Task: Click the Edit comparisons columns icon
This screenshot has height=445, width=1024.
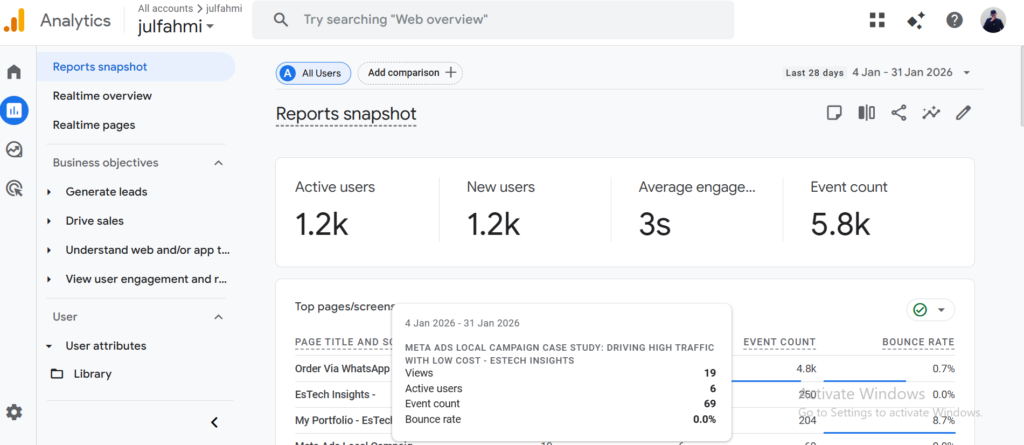Action: tap(866, 113)
